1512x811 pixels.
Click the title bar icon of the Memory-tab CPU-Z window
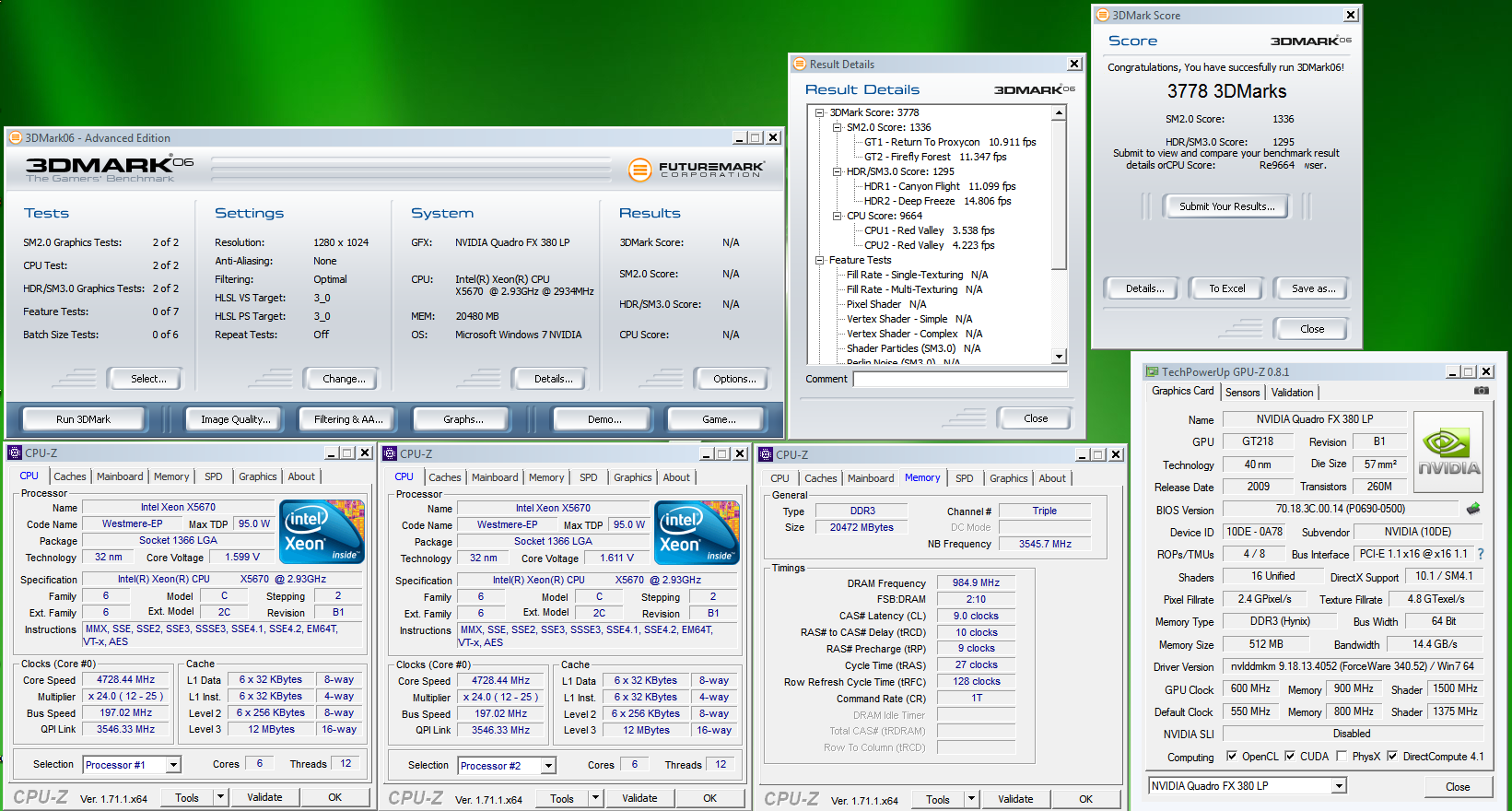point(766,454)
